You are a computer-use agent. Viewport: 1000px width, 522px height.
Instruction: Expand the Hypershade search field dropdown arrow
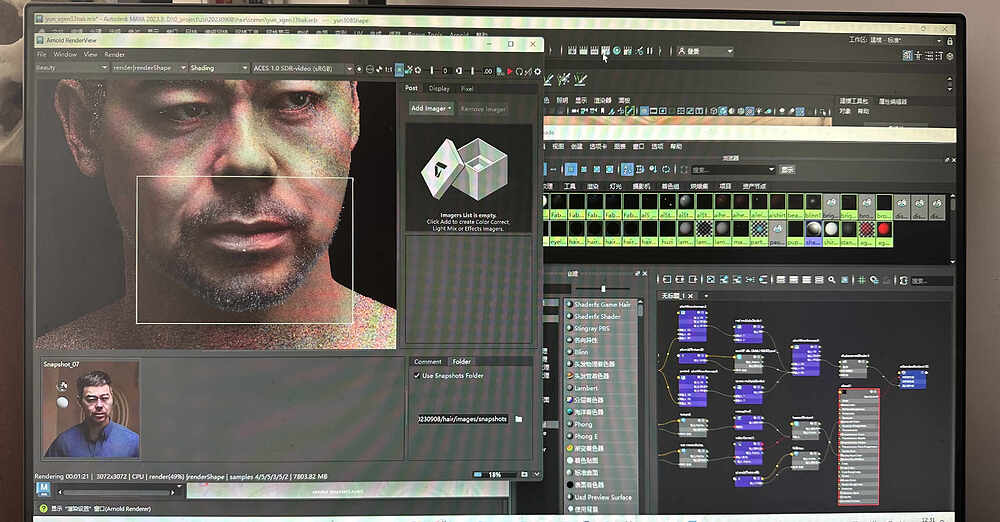(771, 170)
